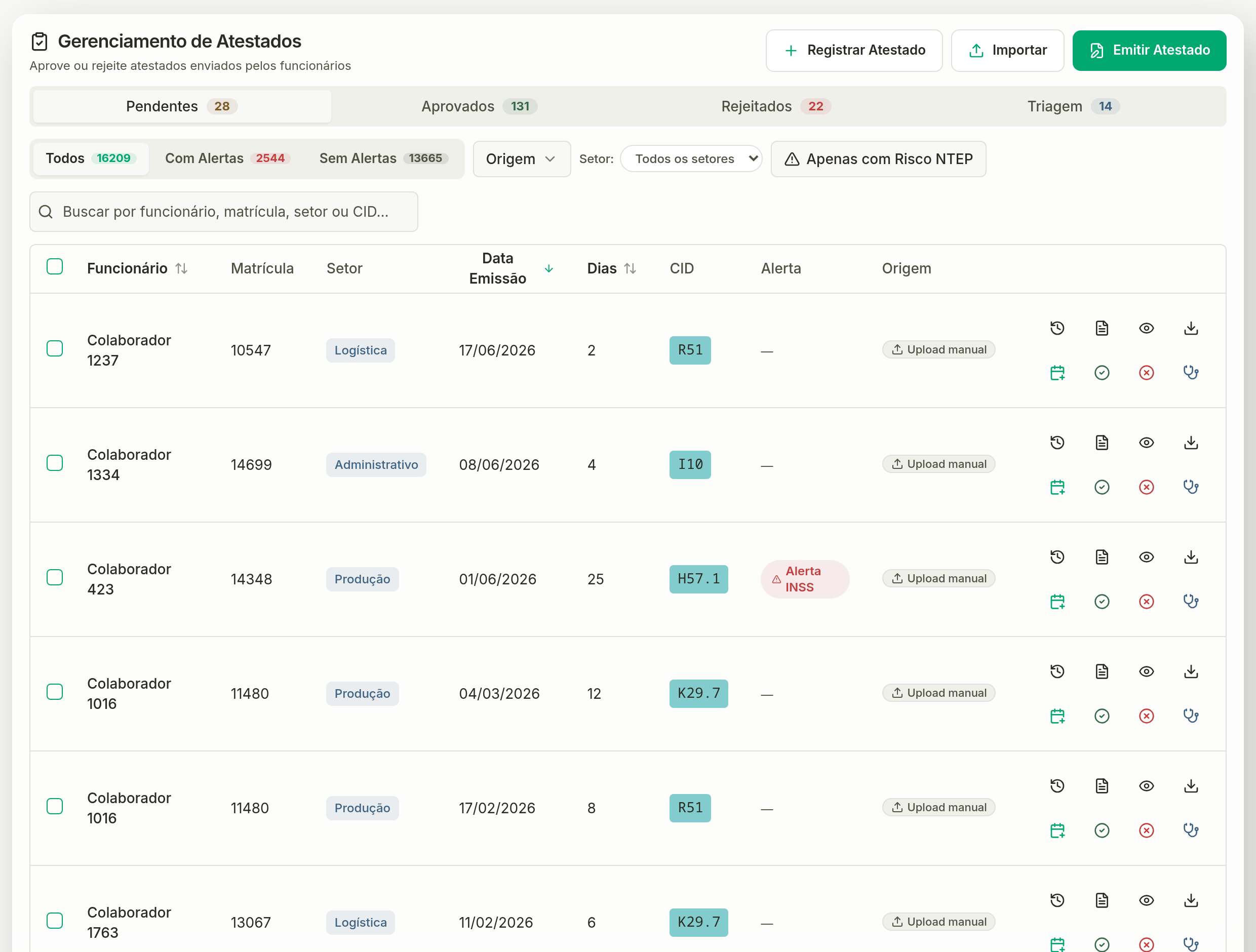Click the Administrativo sector tag
Viewport: 1256px width, 952px height.
[376, 464]
